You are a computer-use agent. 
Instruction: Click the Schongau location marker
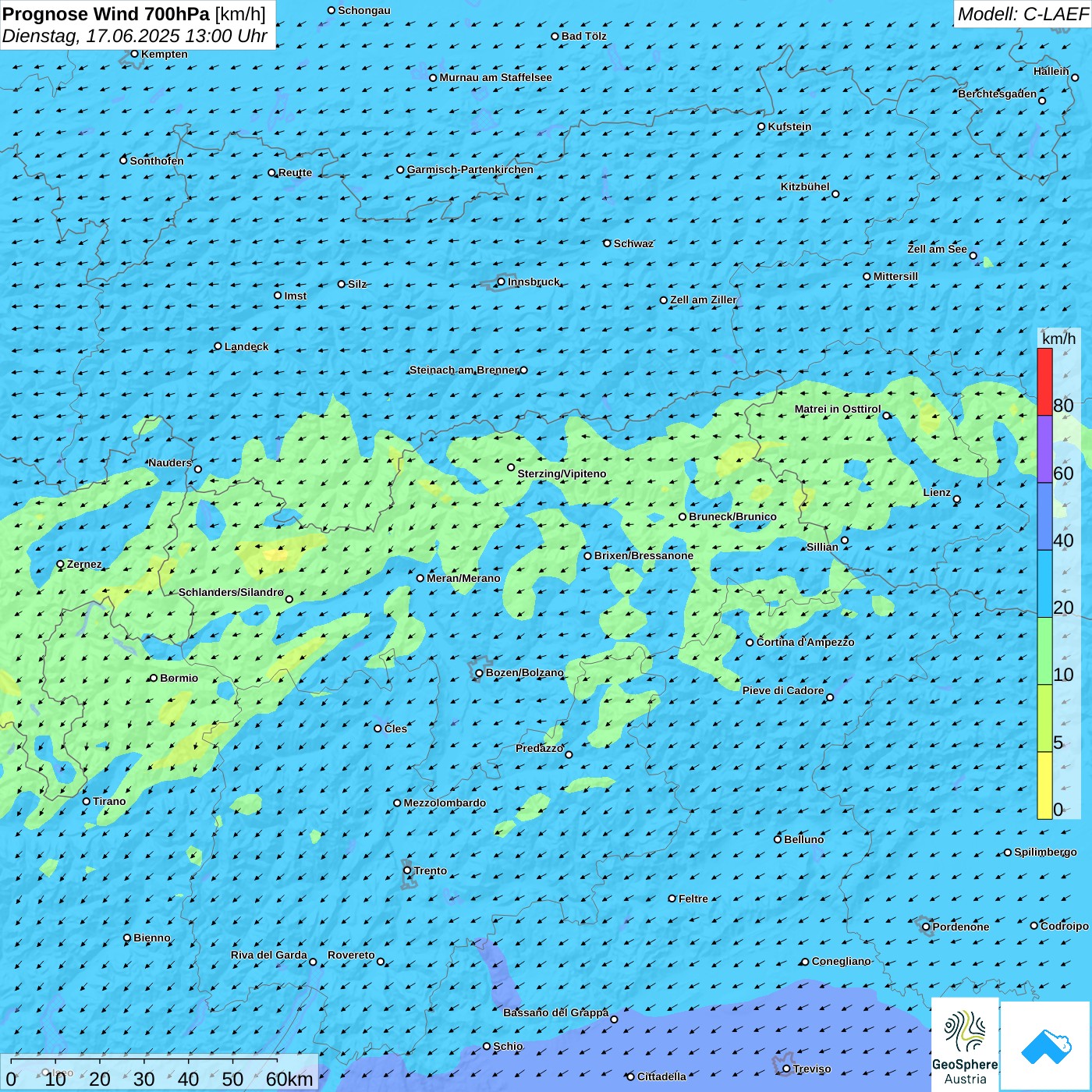[x=331, y=10]
